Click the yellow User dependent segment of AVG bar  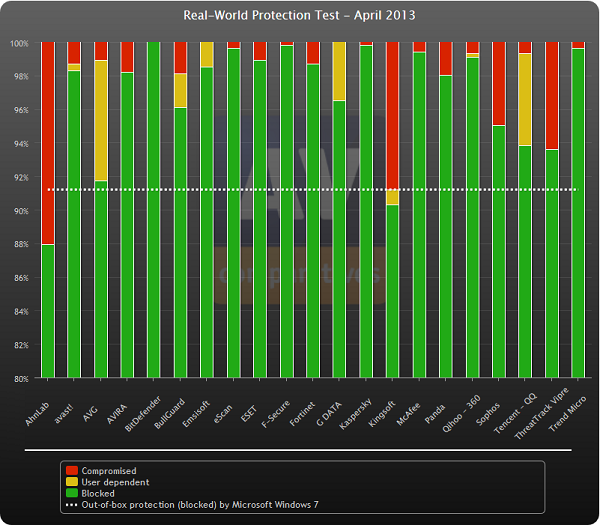coord(101,121)
